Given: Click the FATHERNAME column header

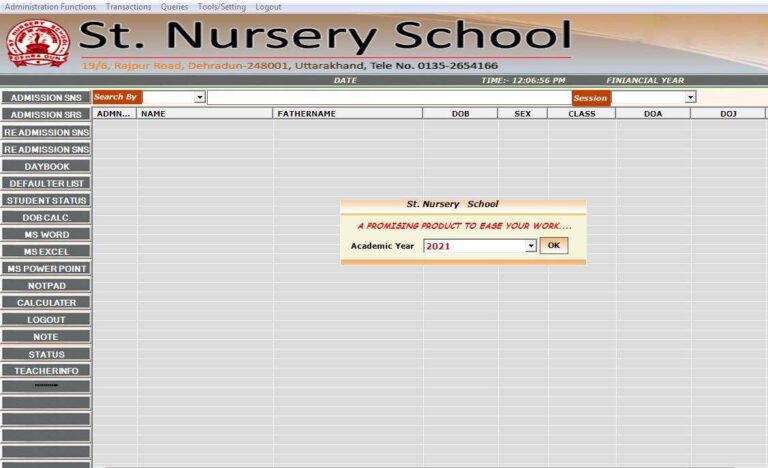Looking at the screenshot, I should click(348, 114).
